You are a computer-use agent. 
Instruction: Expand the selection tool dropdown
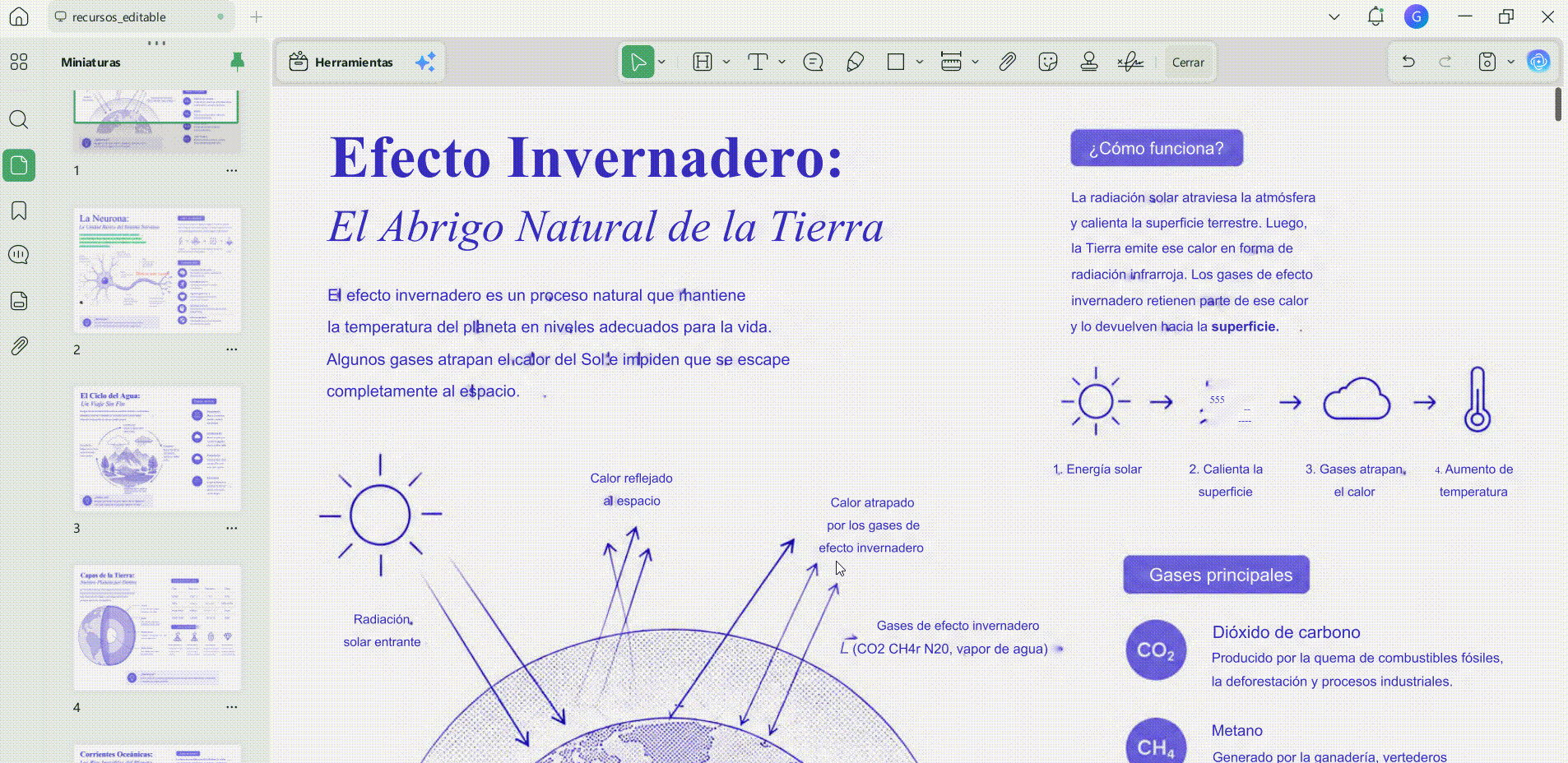(661, 62)
